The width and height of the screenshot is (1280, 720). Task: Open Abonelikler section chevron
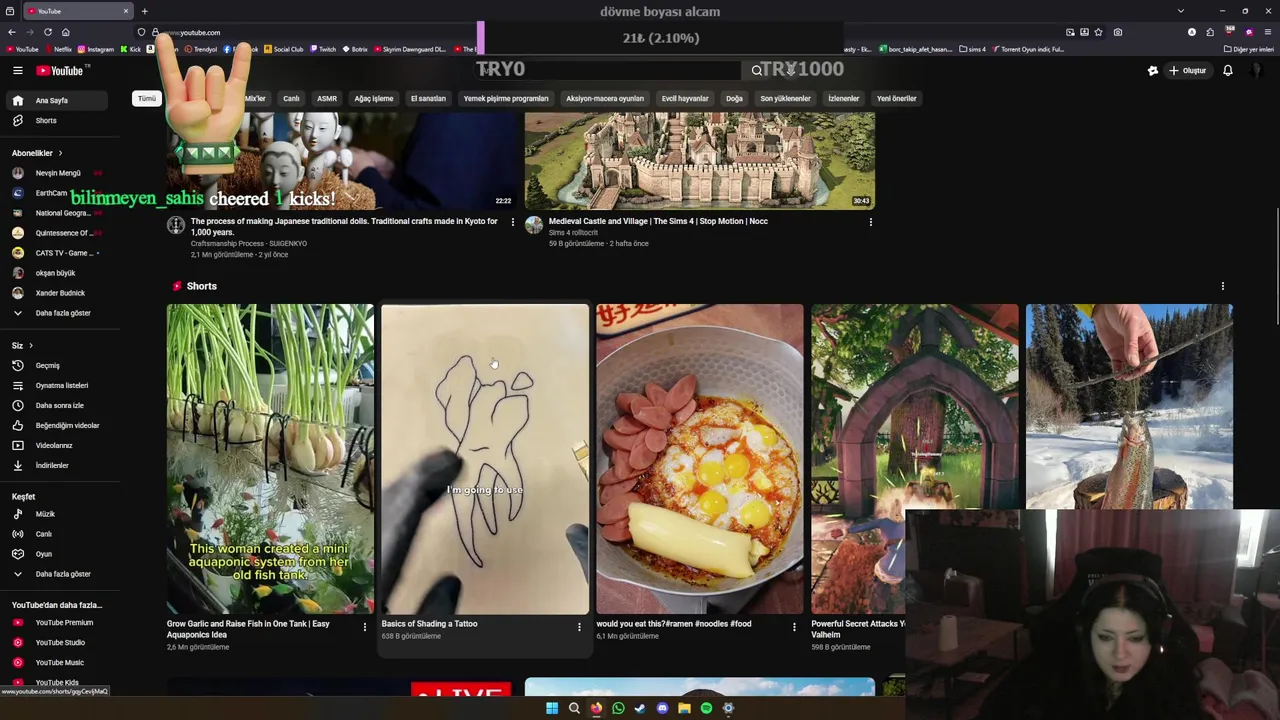(60, 153)
